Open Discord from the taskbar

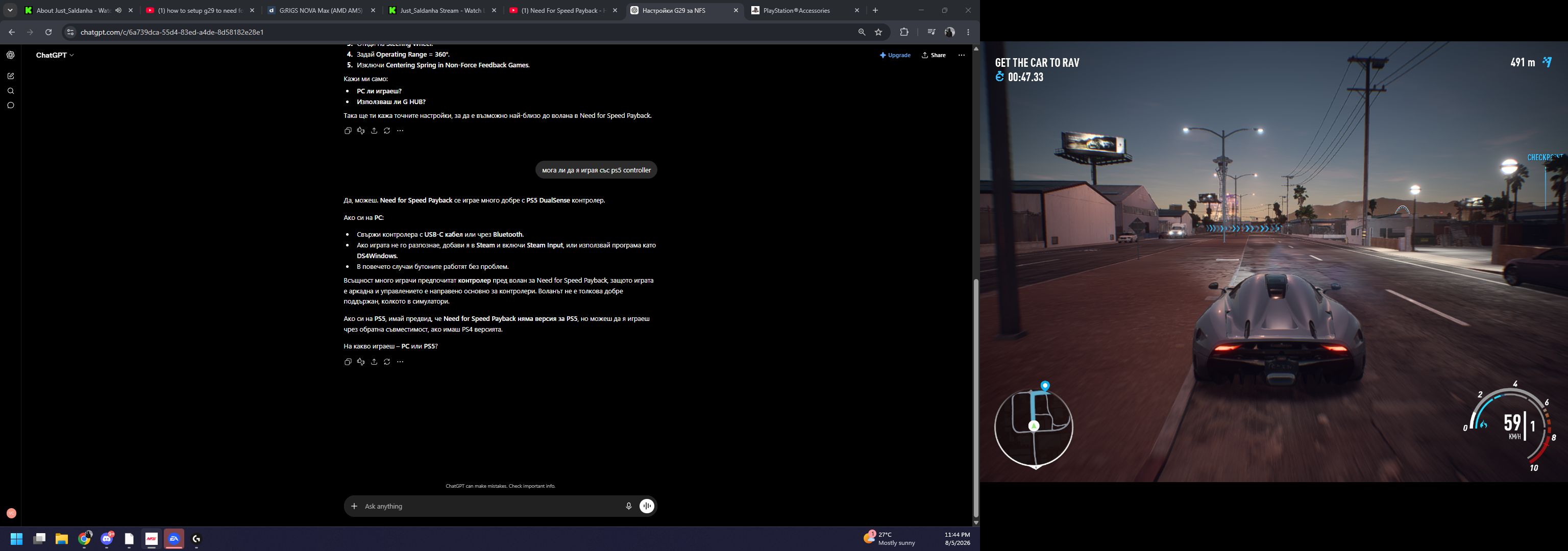(107, 539)
